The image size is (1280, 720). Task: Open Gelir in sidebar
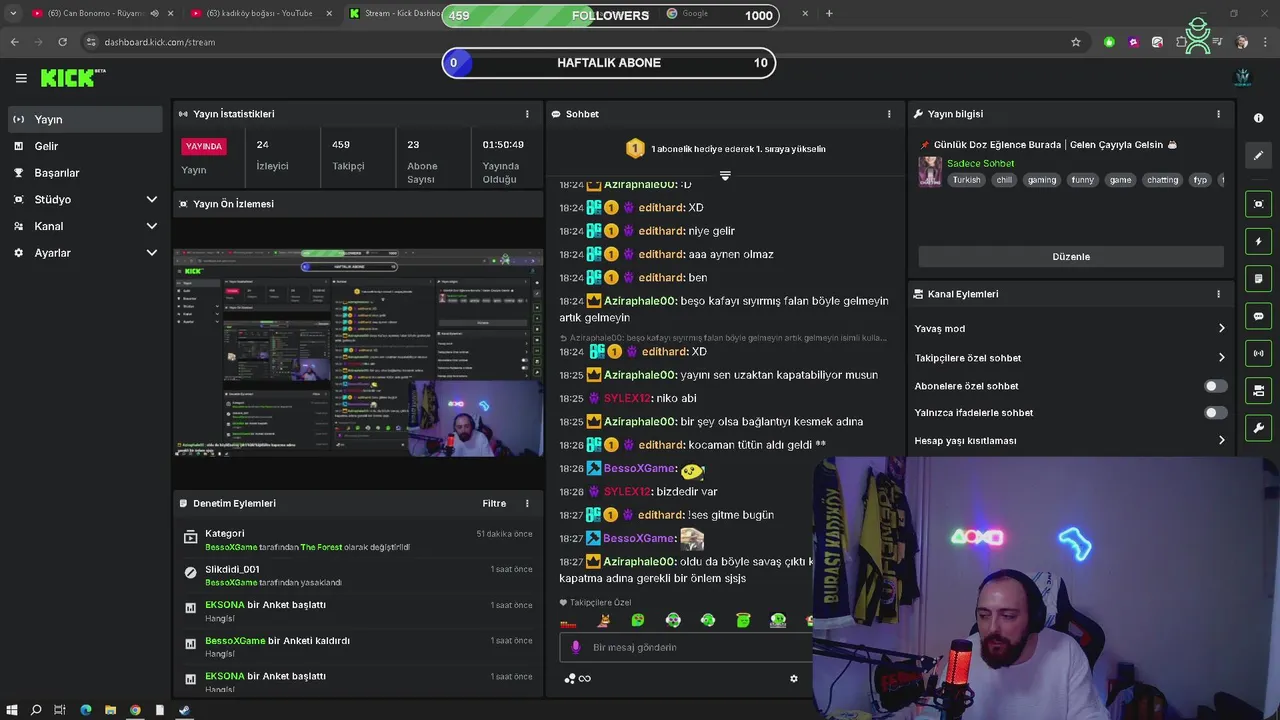pyautogui.click(x=84, y=146)
